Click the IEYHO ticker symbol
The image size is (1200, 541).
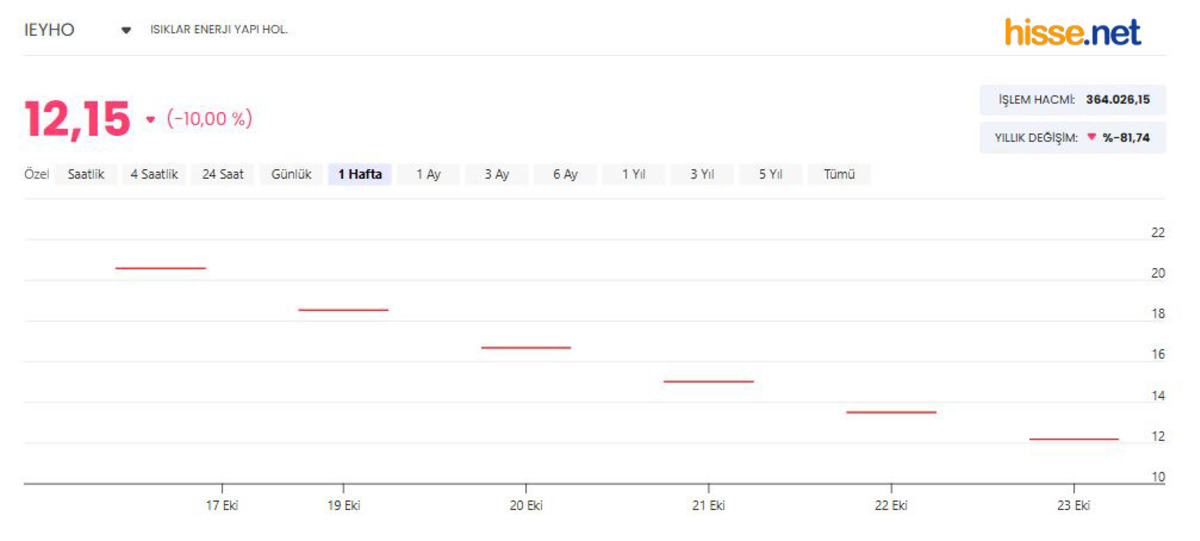49,30
